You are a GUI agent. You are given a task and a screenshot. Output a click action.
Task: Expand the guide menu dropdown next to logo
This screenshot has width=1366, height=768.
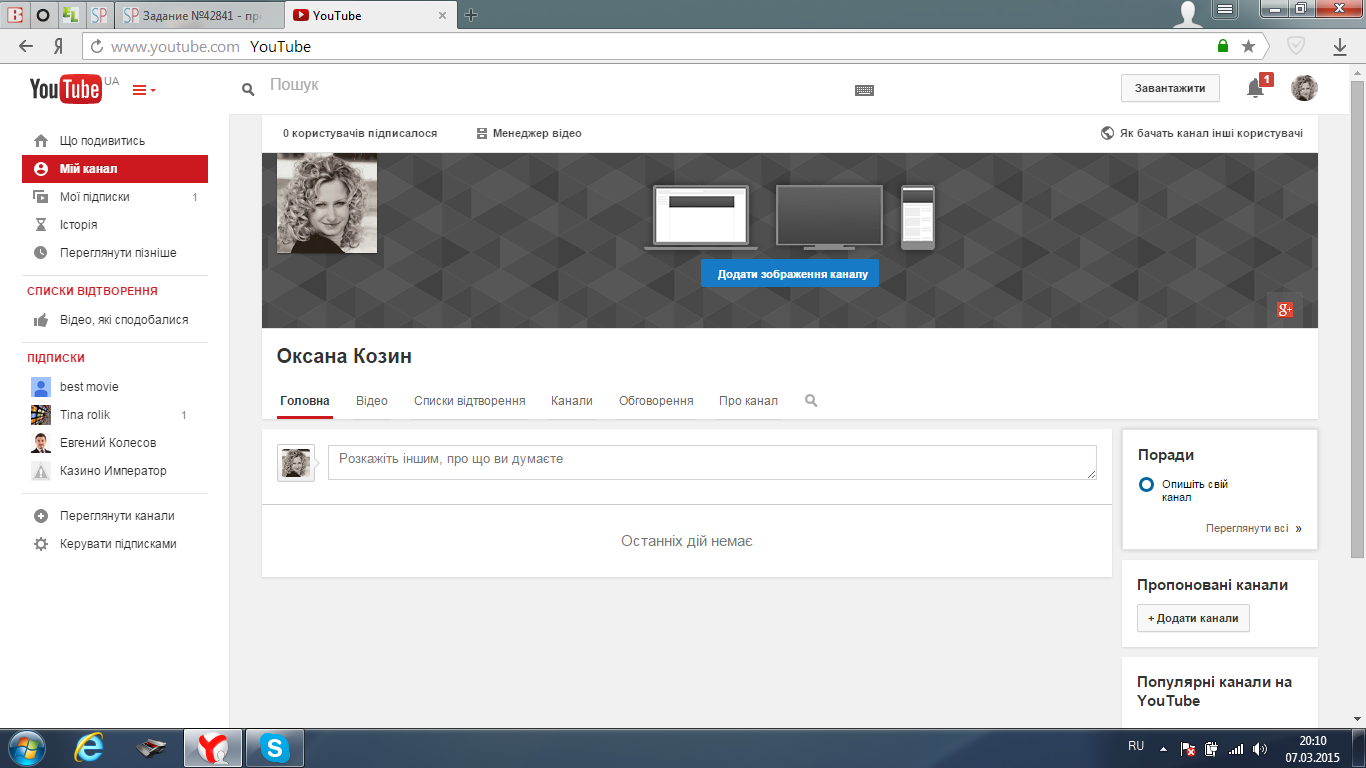coord(144,90)
